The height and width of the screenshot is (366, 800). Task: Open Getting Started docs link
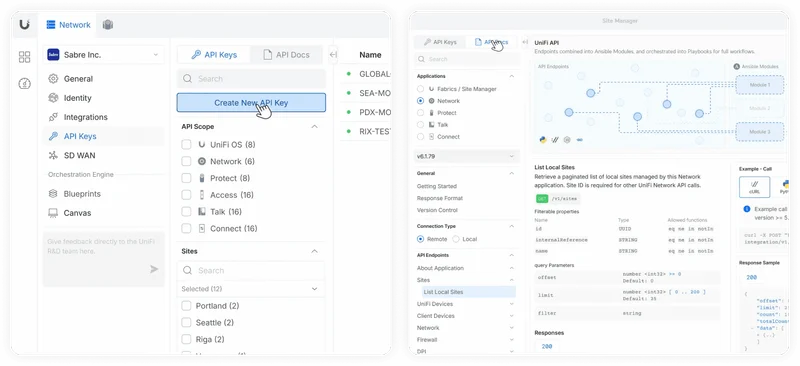coord(437,186)
